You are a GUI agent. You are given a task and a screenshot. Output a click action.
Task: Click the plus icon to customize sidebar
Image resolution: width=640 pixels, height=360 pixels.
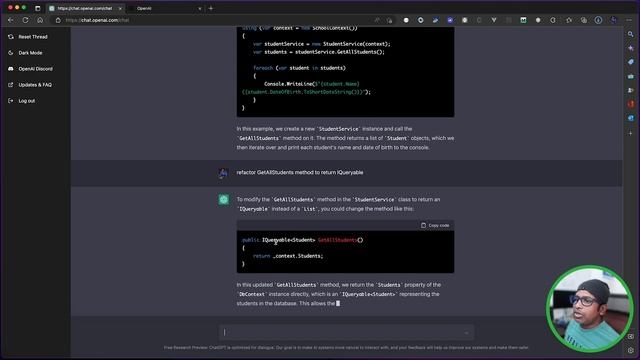tap(631, 133)
